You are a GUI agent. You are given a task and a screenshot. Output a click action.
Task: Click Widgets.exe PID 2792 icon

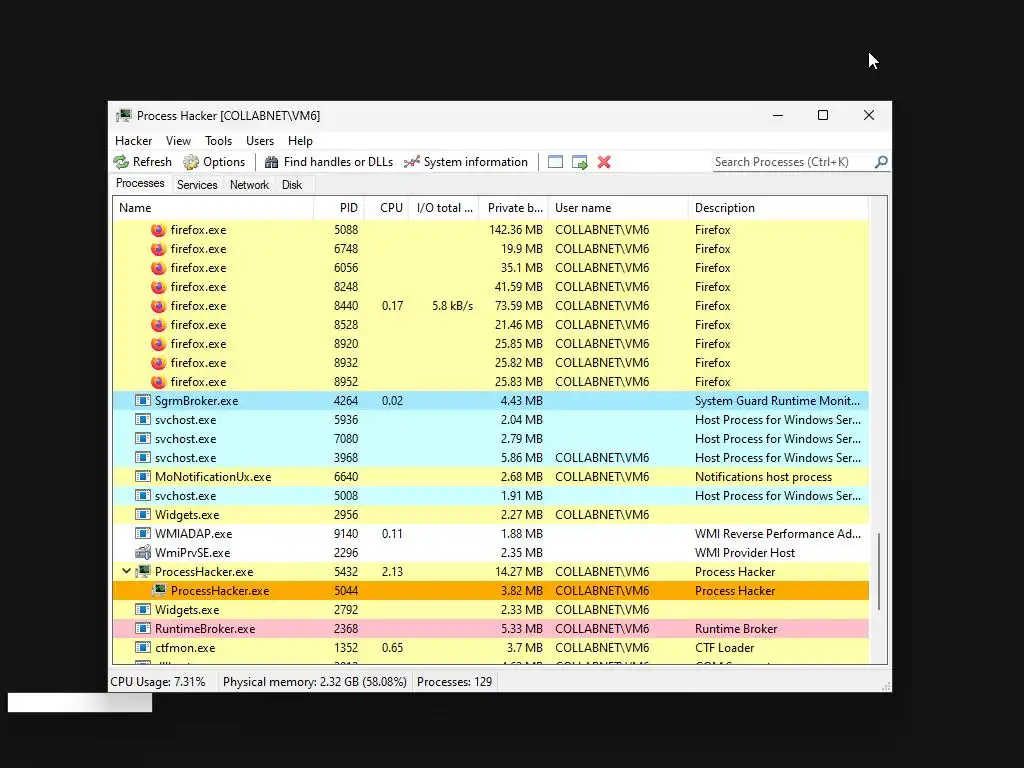(x=142, y=609)
